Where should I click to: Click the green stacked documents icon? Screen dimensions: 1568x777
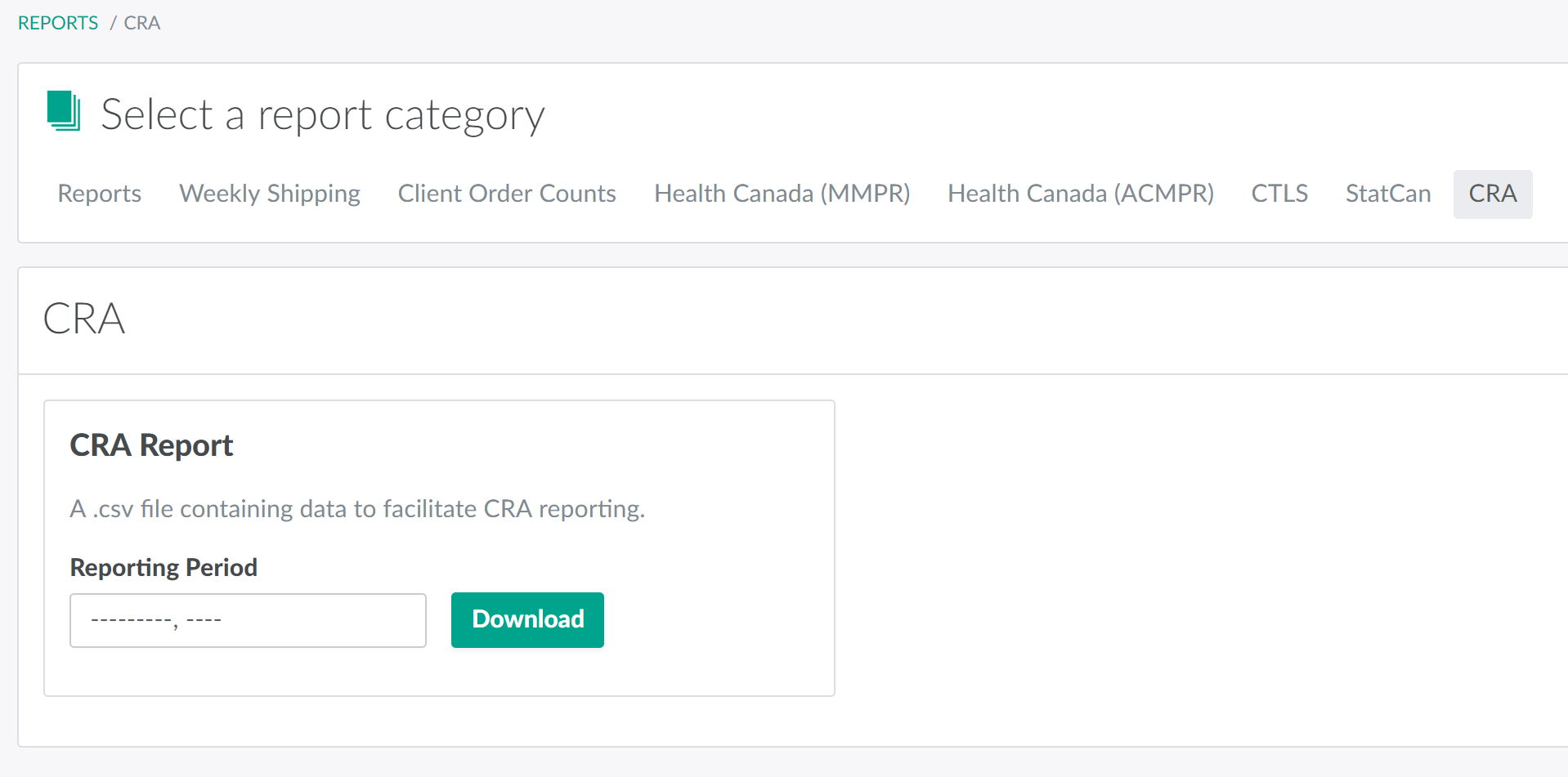(64, 111)
